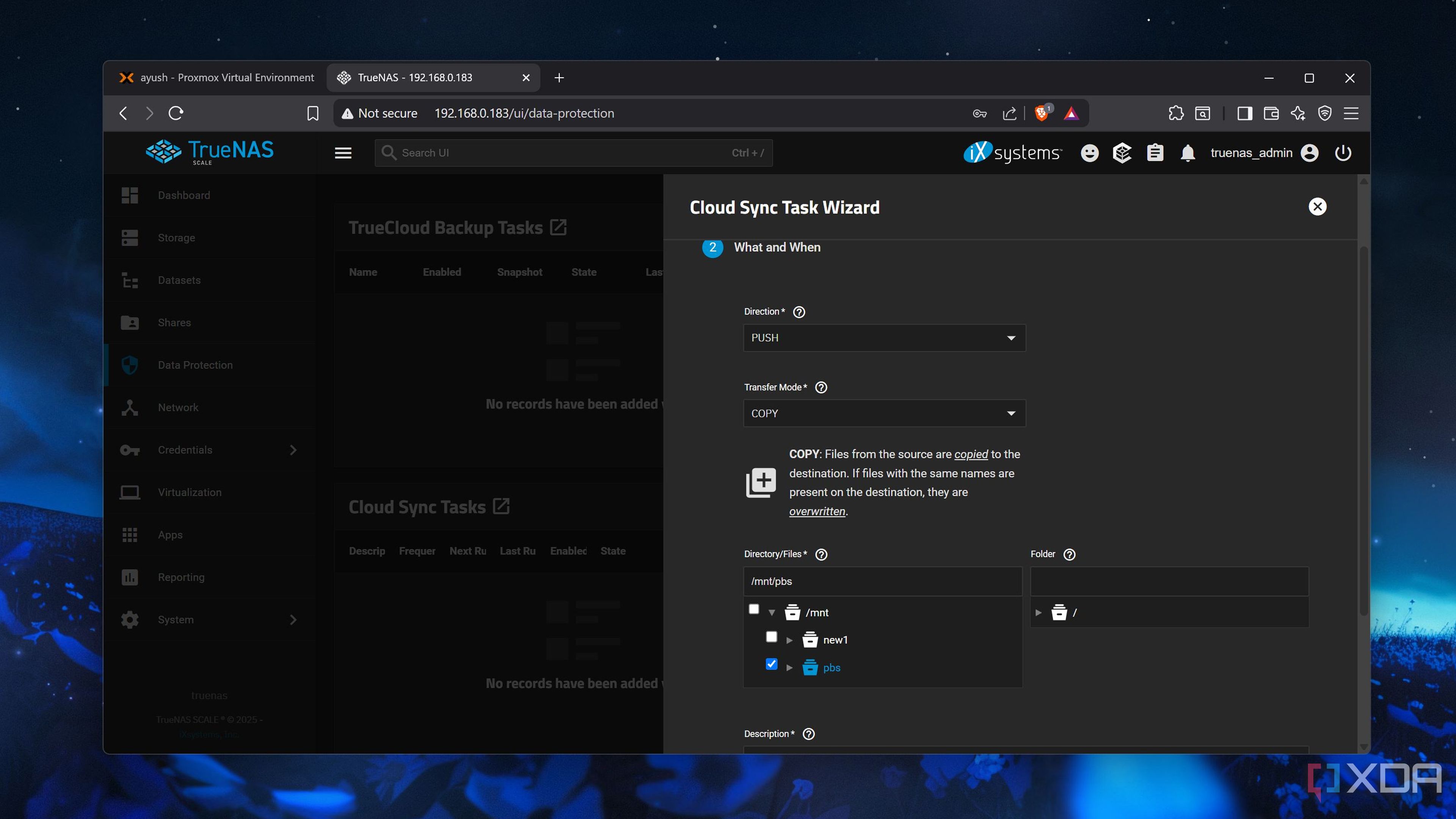Go to Data Protection in sidebar
The image size is (1456, 819).
click(x=210, y=364)
